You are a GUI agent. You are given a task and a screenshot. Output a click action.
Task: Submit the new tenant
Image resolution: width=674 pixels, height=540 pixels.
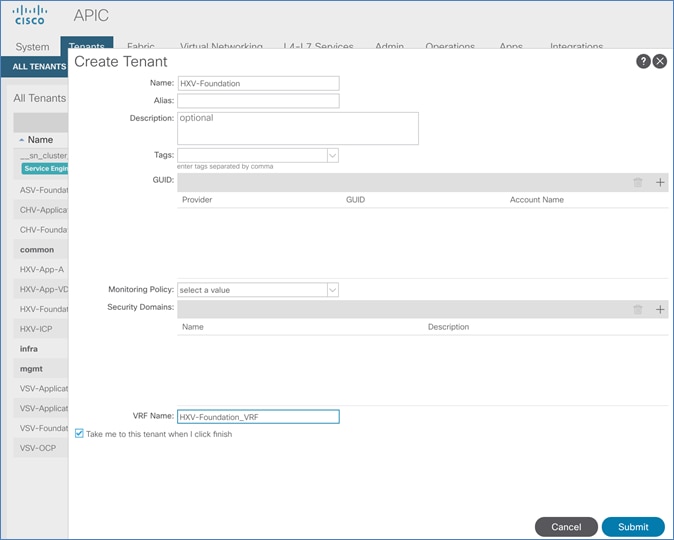(633, 527)
